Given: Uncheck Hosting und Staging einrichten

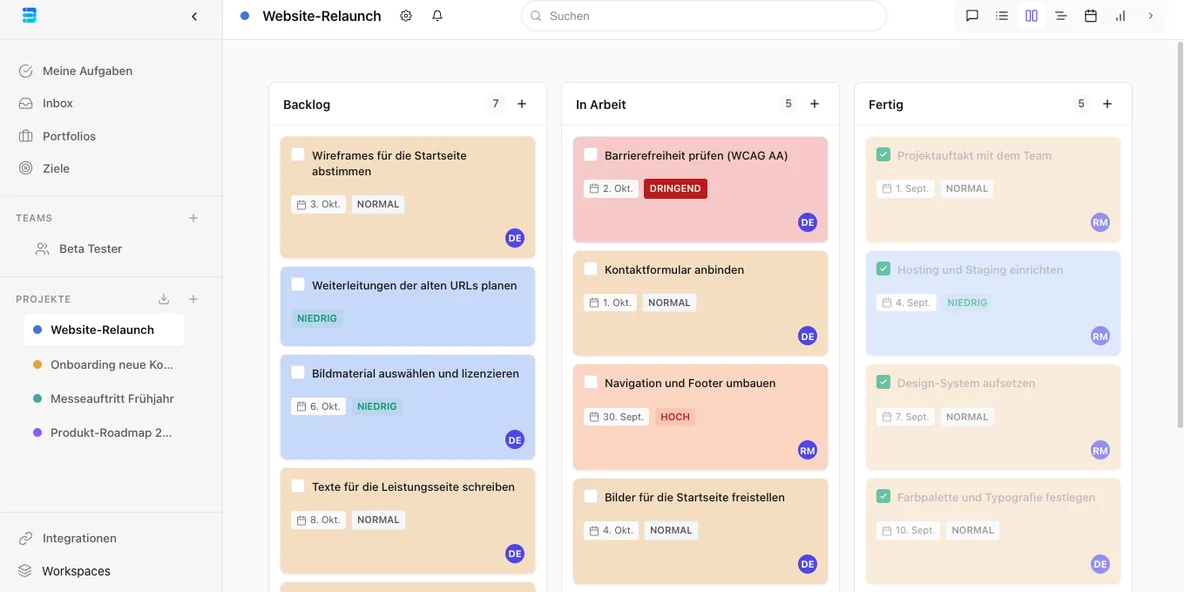Looking at the screenshot, I should point(883,269).
